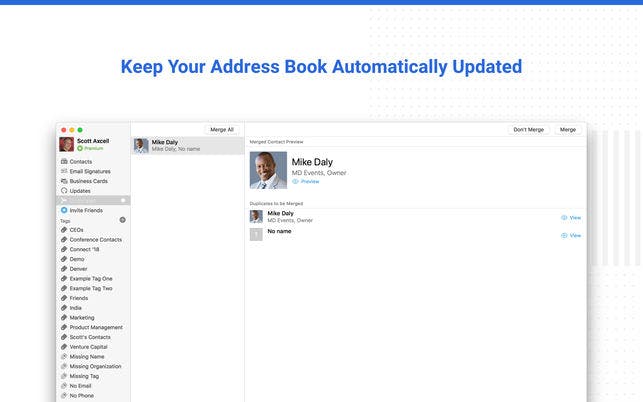Click the Merge button
The width and height of the screenshot is (643, 402).
point(568,130)
